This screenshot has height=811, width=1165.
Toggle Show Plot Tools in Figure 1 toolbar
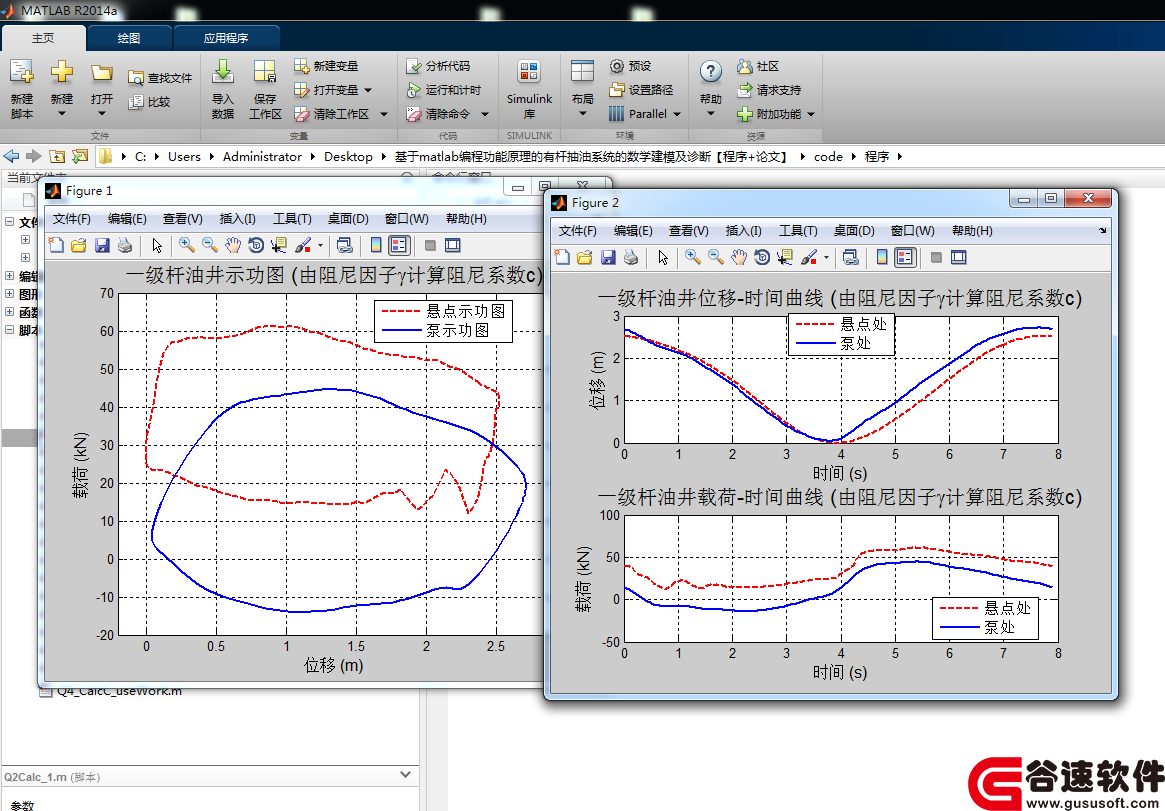pyautogui.click(x=452, y=245)
